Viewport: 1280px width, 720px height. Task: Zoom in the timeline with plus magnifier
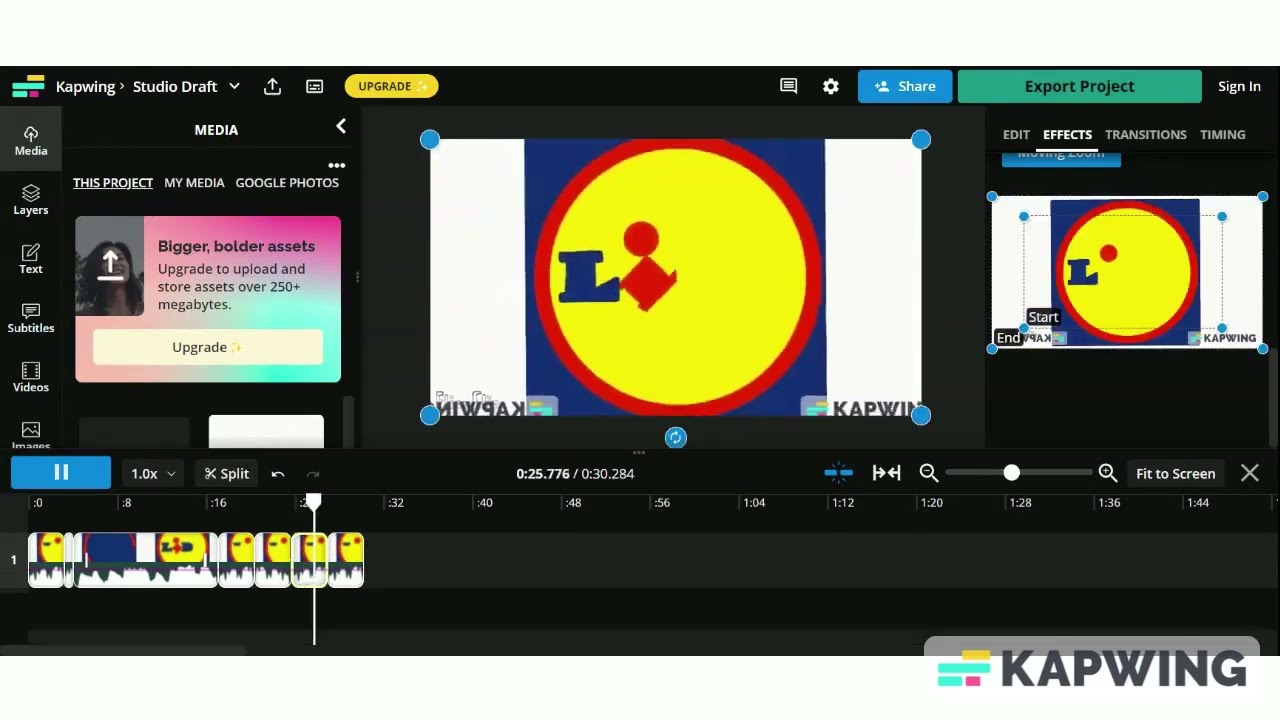(x=1108, y=473)
